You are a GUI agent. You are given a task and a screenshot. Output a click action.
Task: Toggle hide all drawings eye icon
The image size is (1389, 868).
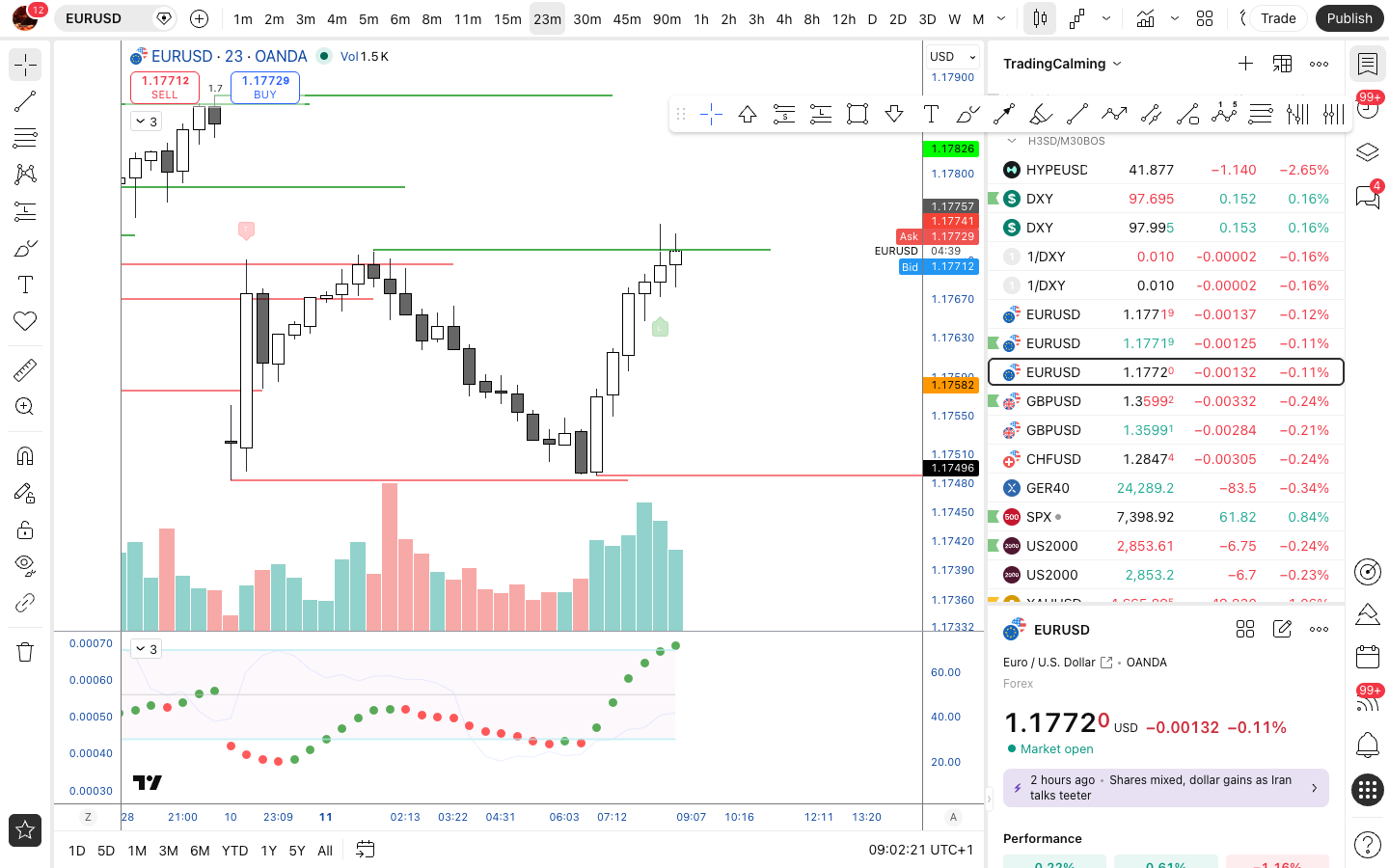pos(25,565)
